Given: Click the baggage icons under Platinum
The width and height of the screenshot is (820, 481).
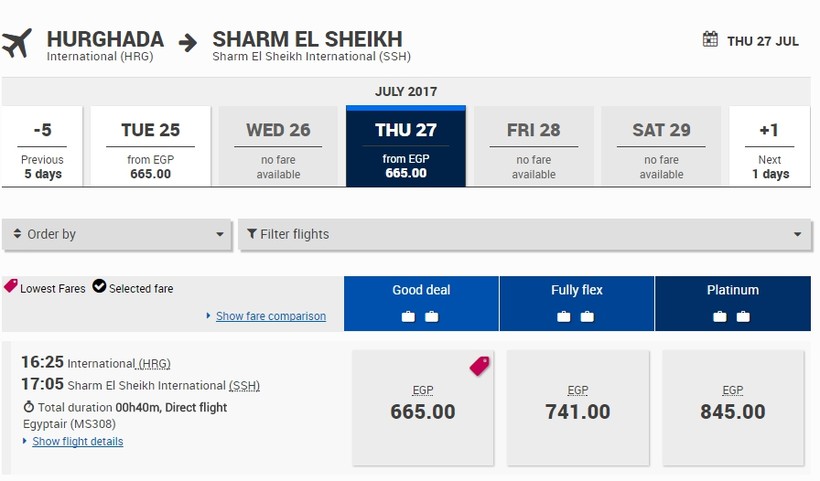Looking at the screenshot, I should coord(732,317).
